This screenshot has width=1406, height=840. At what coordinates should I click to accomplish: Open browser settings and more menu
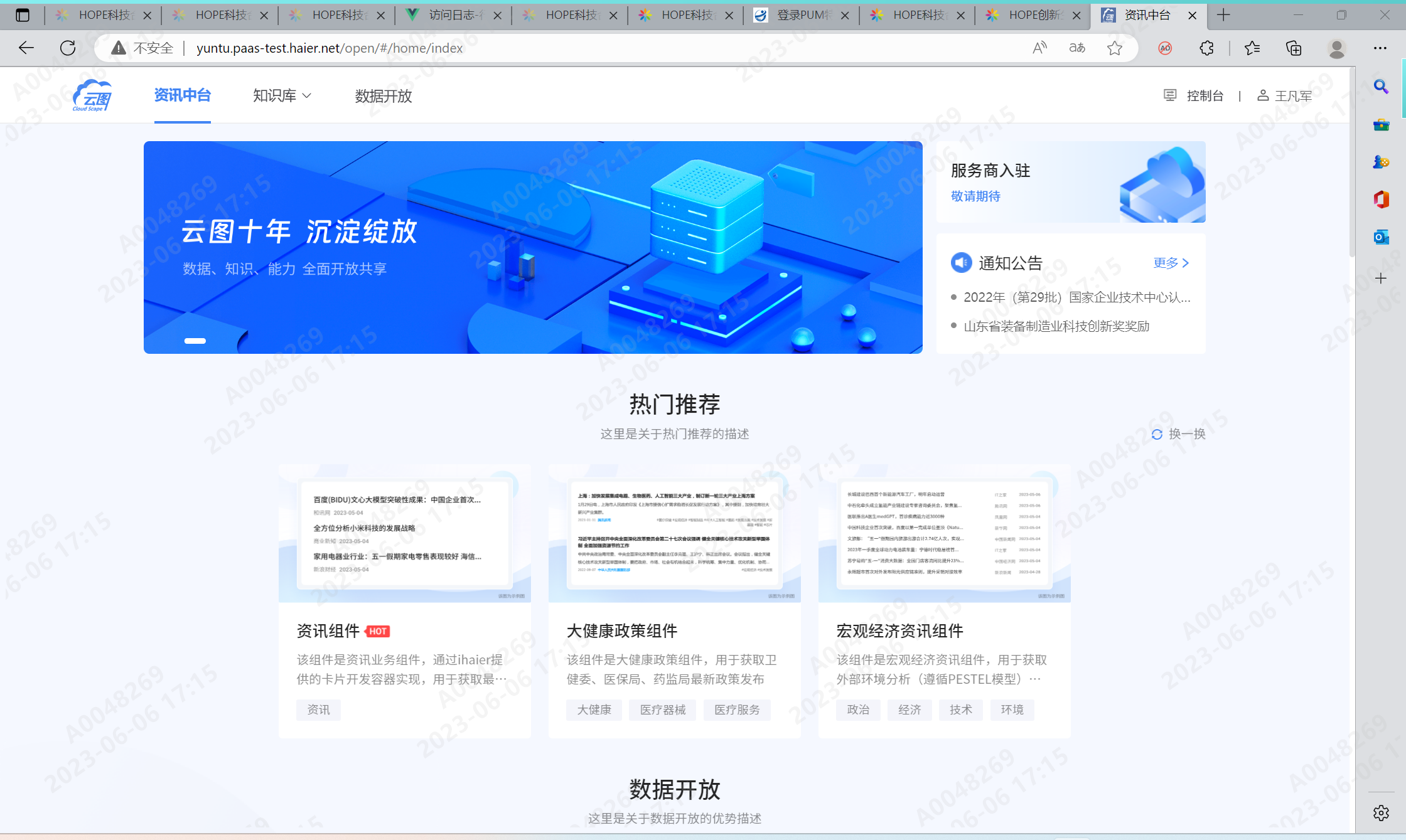click(1380, 48)
